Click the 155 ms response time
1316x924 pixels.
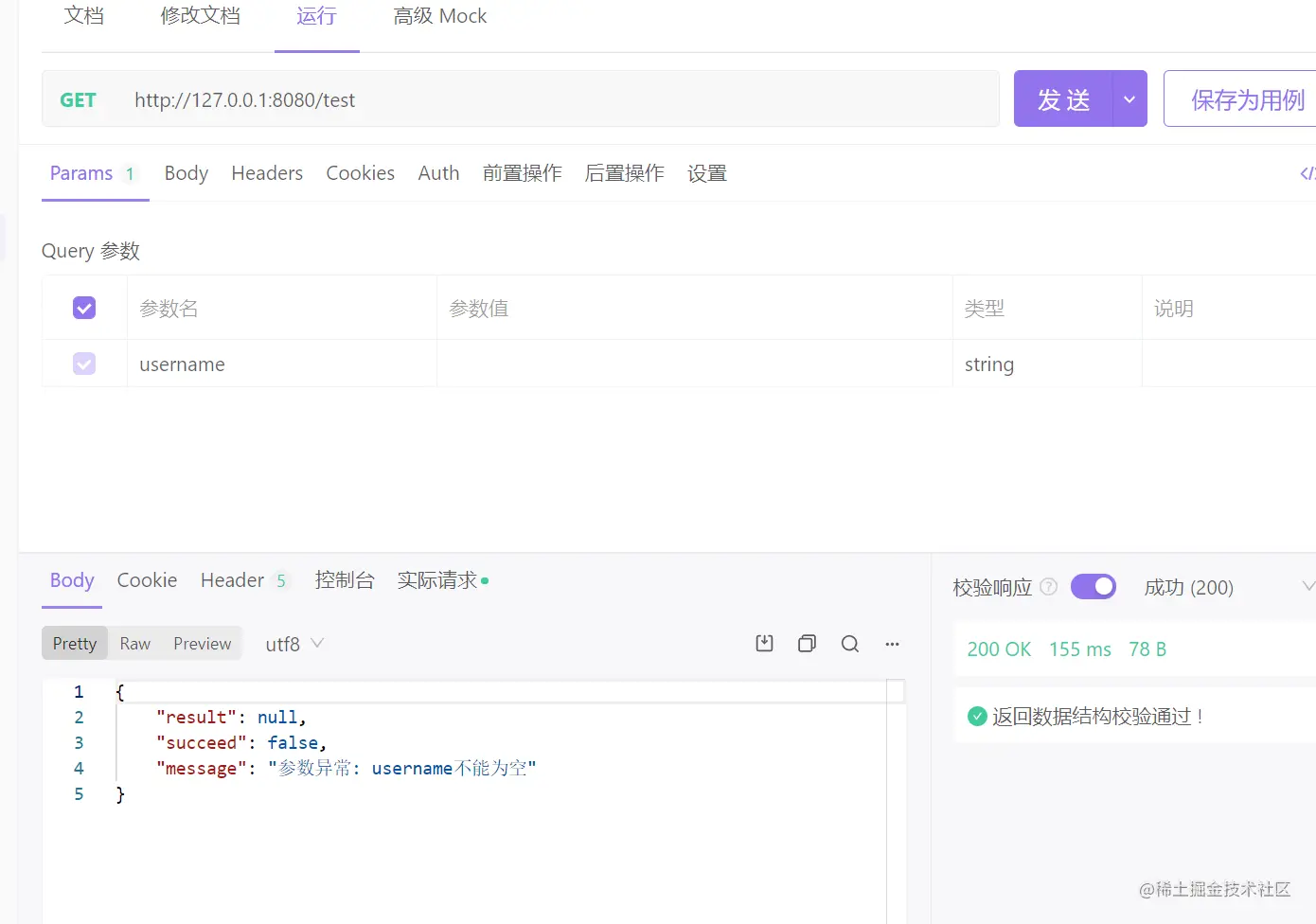(1080, 649)
